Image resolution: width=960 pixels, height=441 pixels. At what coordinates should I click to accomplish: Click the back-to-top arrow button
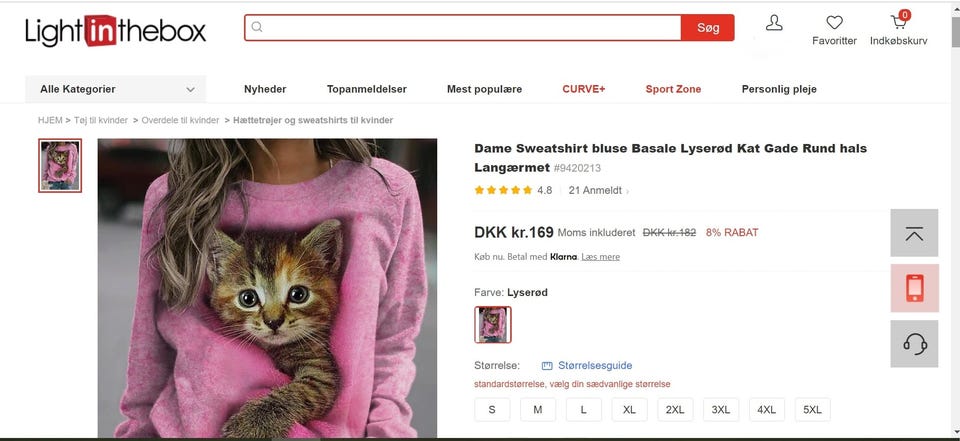[x=914, y=233]
